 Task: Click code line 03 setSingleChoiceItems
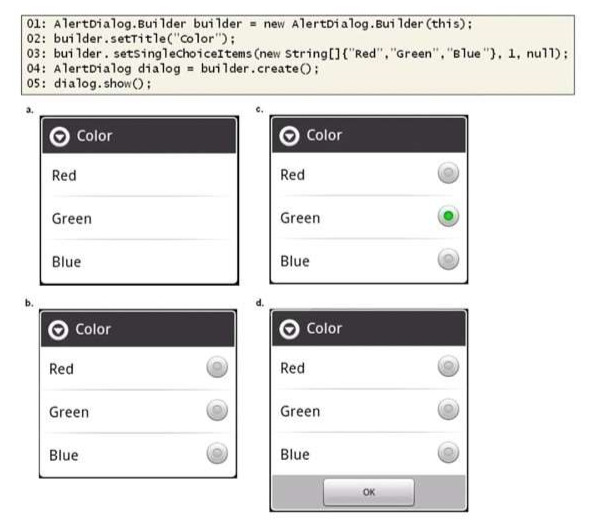click(297, 54)
